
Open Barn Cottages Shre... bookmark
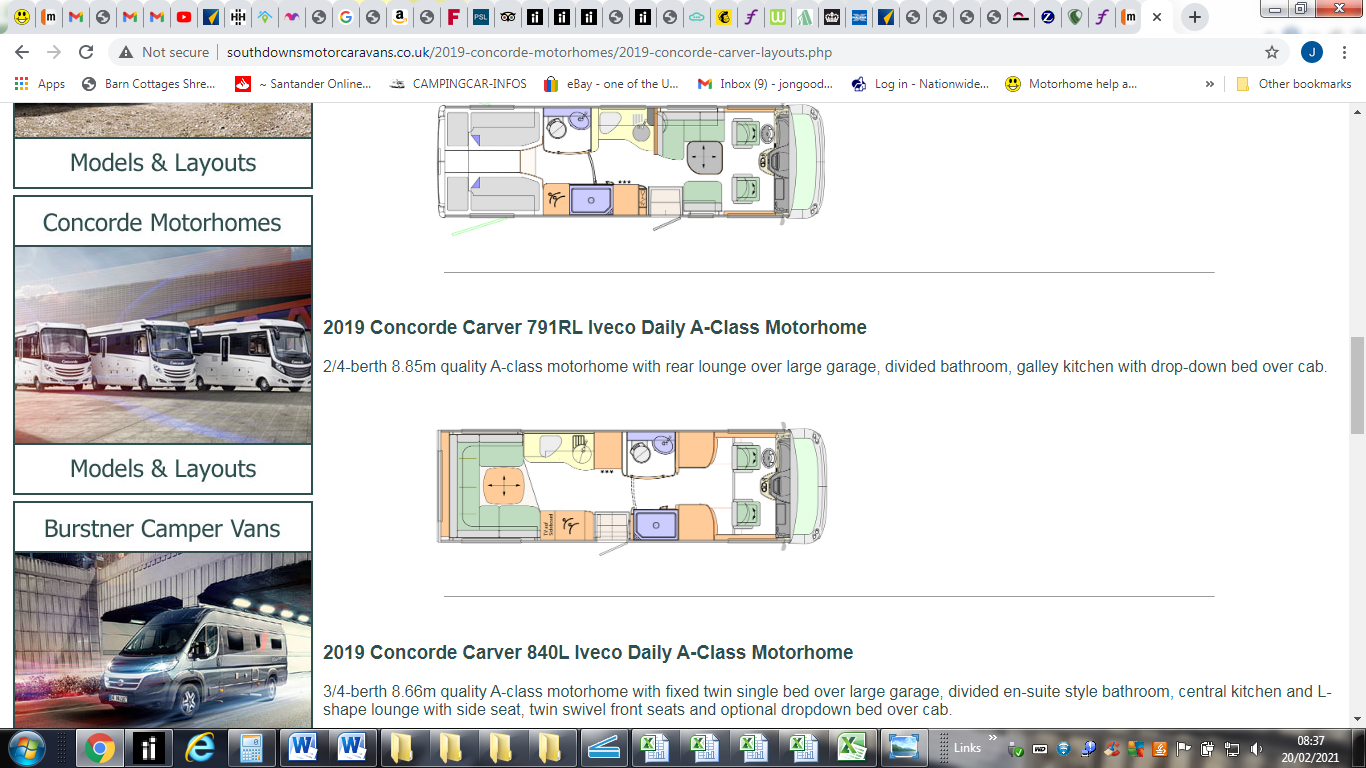[148, 84]
